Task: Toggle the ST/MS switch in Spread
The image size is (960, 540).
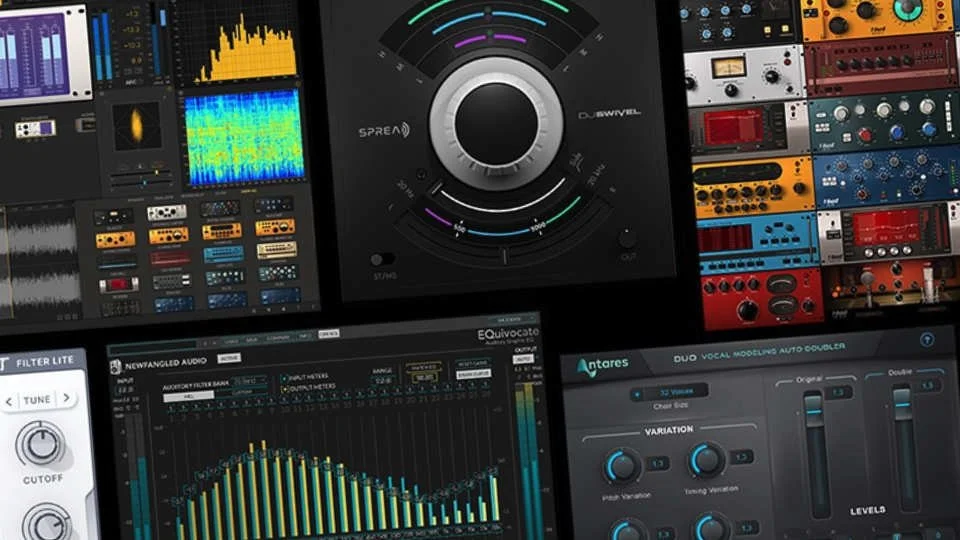Action: click(383, 260)
